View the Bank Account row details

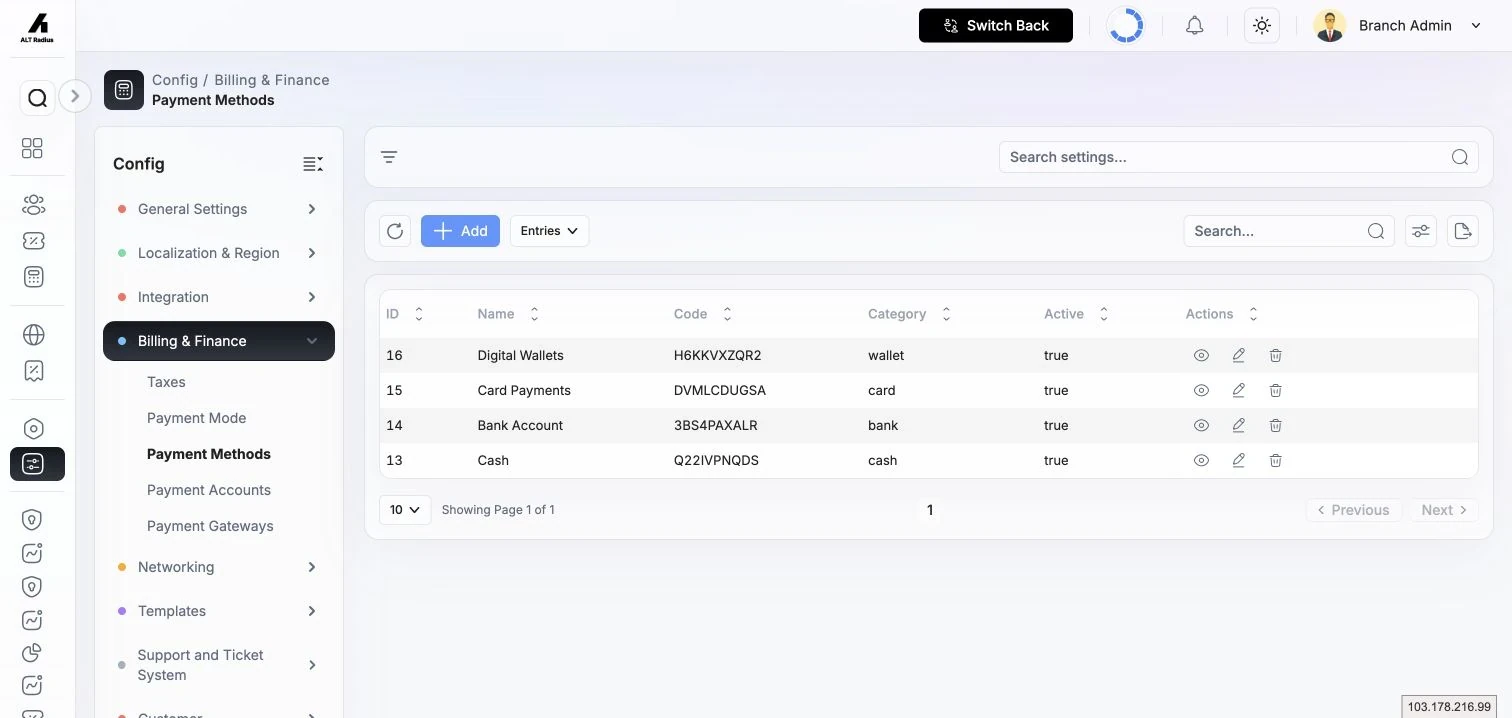click(1202, 425)
